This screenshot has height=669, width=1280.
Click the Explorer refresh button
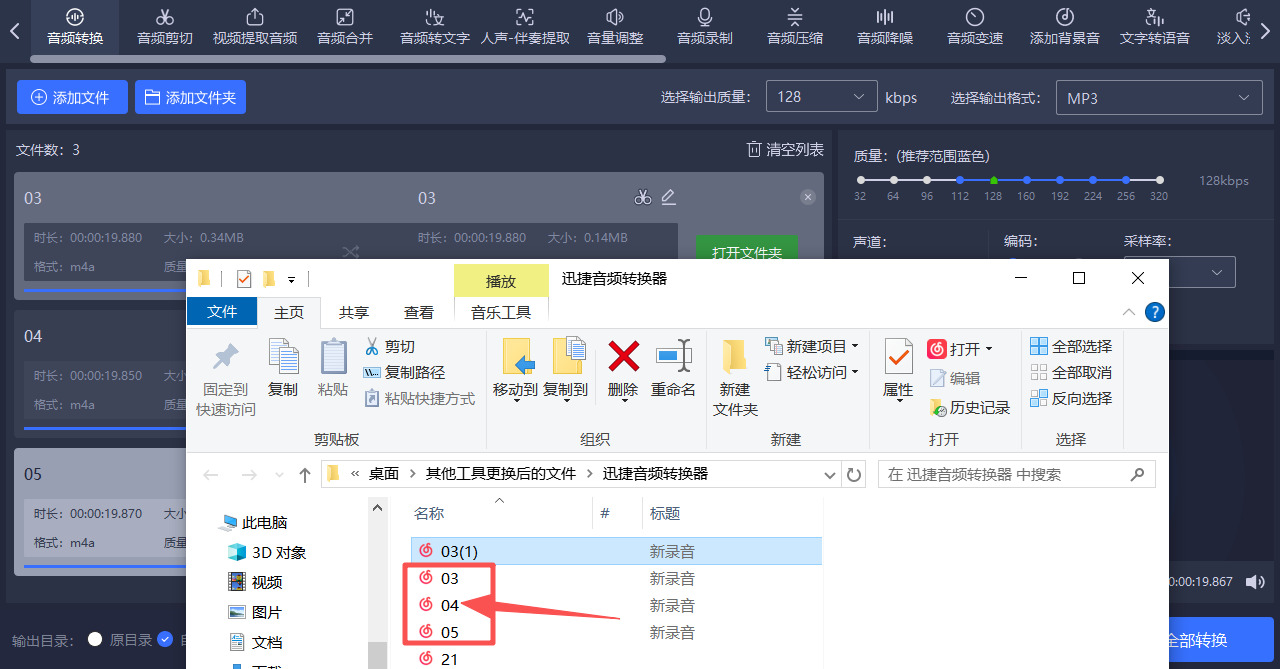pyautogui.click(x=854, y=474)
